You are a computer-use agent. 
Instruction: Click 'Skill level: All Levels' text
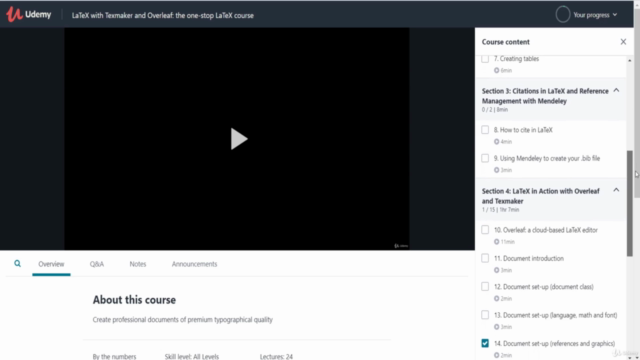[192, 356]
